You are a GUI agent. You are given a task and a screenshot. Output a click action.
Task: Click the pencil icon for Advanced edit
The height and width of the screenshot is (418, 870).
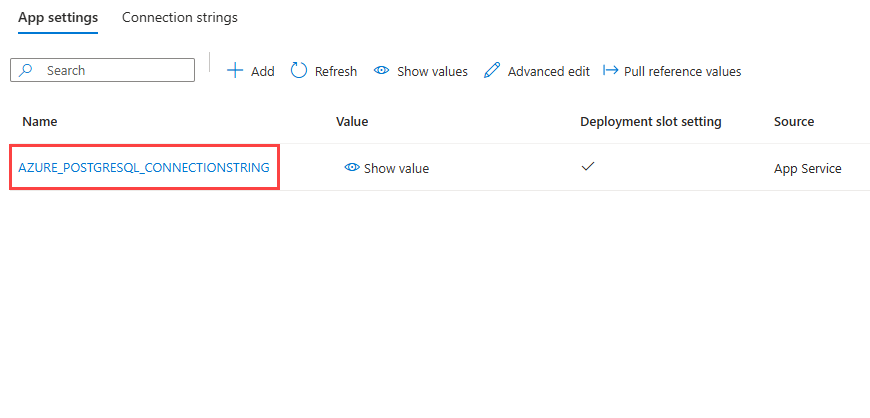click(491, 71)
